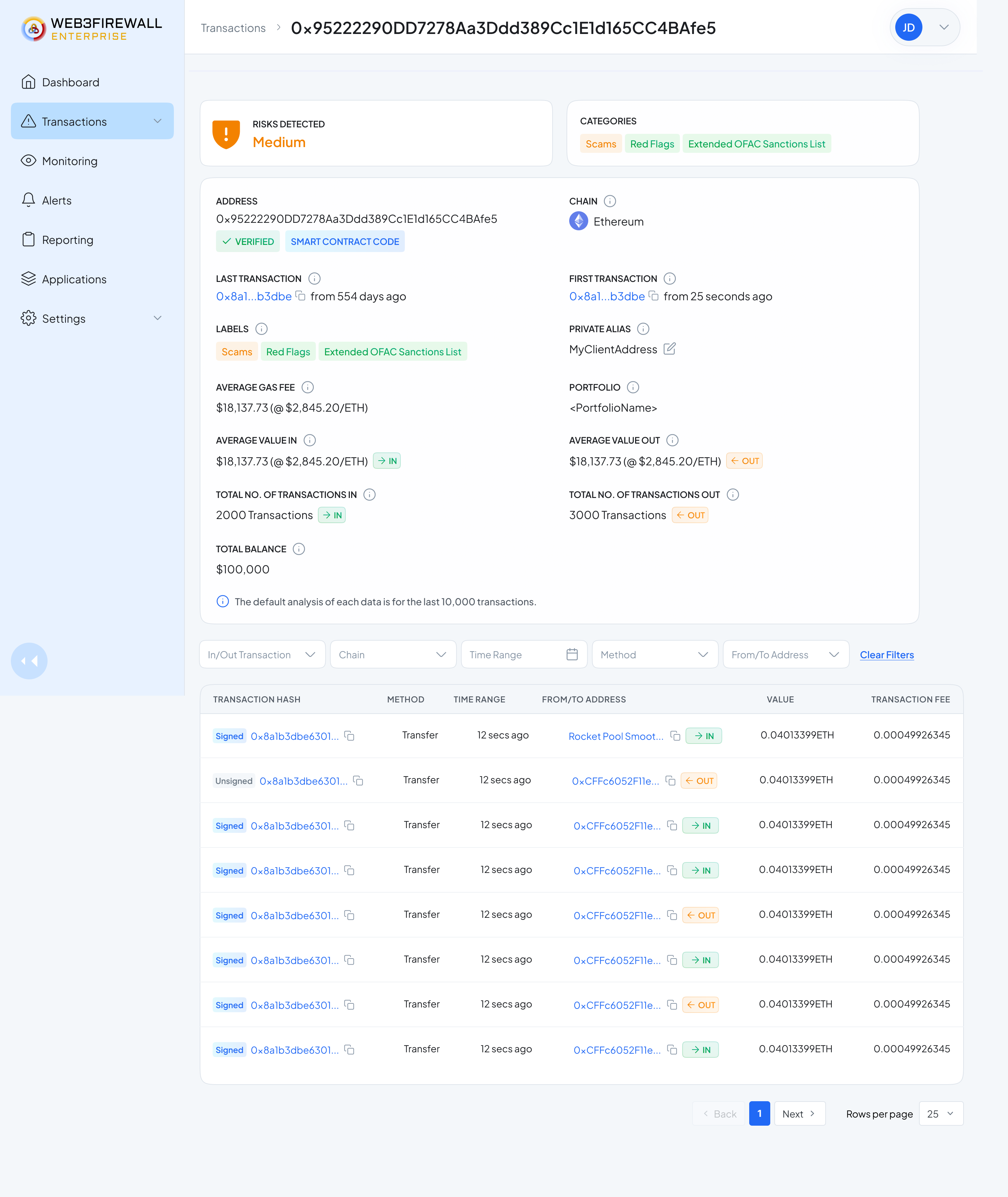Show Last Transaction info tooltip icon
This screenshot has height=1197, width=1008.
coord(314,278)
